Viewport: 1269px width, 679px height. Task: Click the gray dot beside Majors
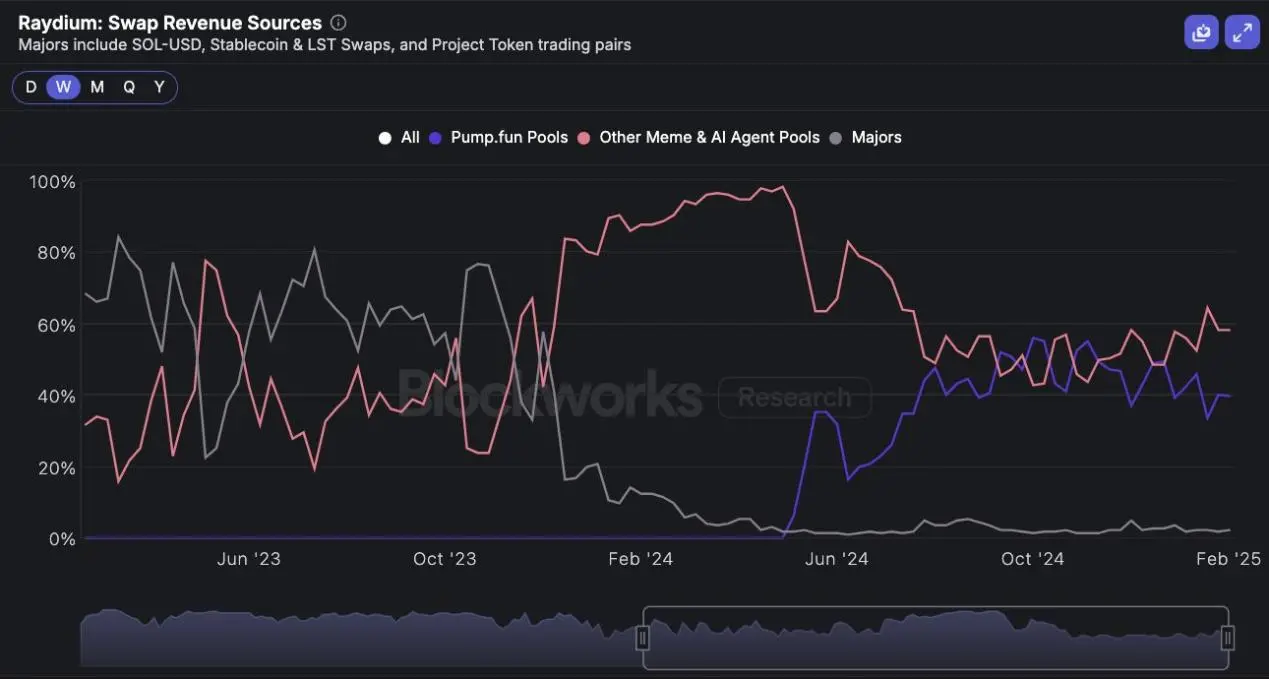(x=835, y=137)
